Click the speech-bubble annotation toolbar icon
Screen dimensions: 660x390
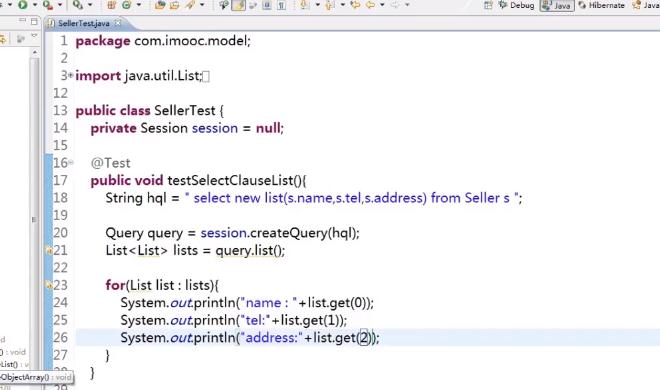224,5
